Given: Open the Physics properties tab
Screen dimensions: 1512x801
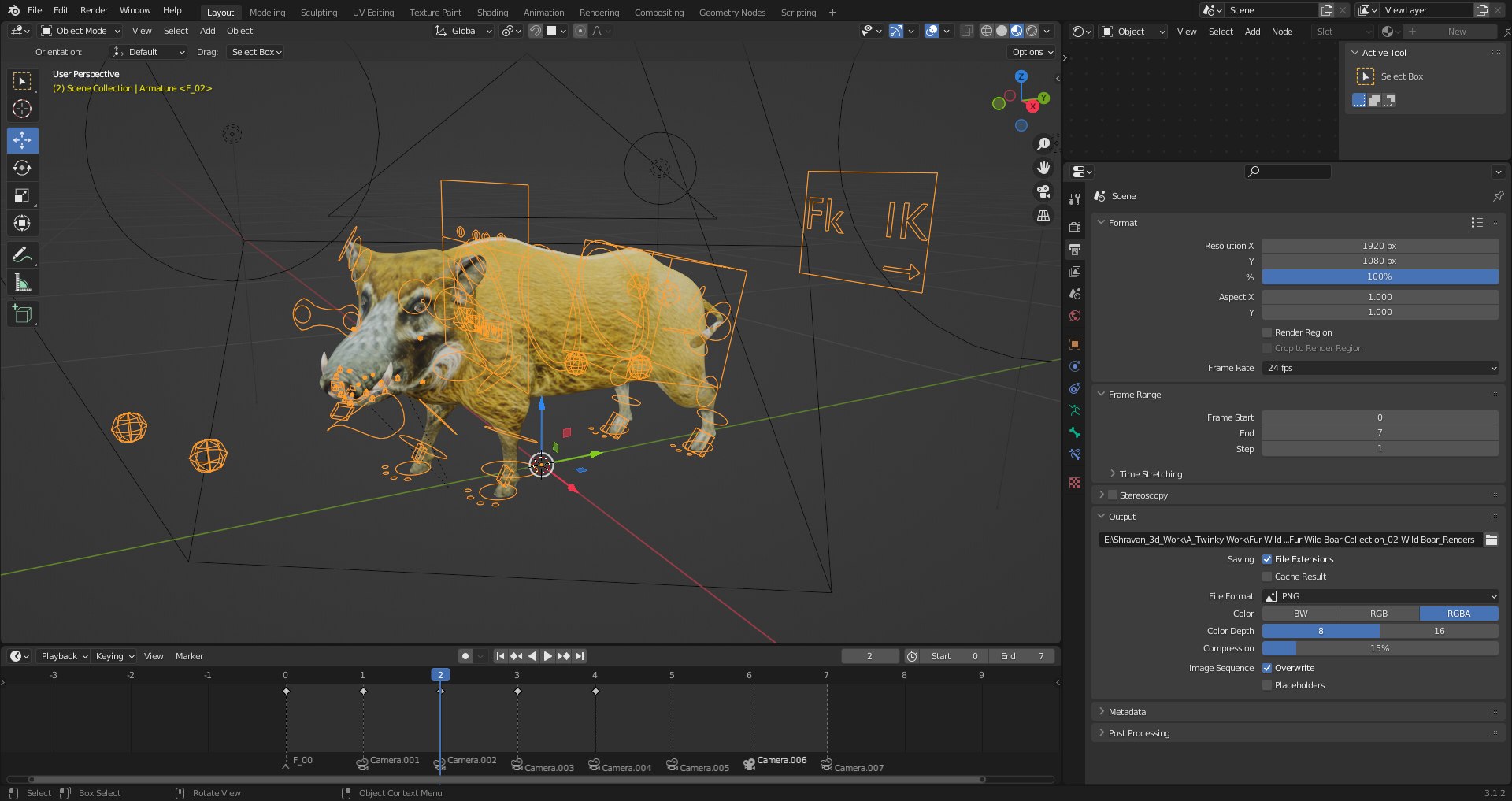Looking at the screenshot, I should (1075, 366).
